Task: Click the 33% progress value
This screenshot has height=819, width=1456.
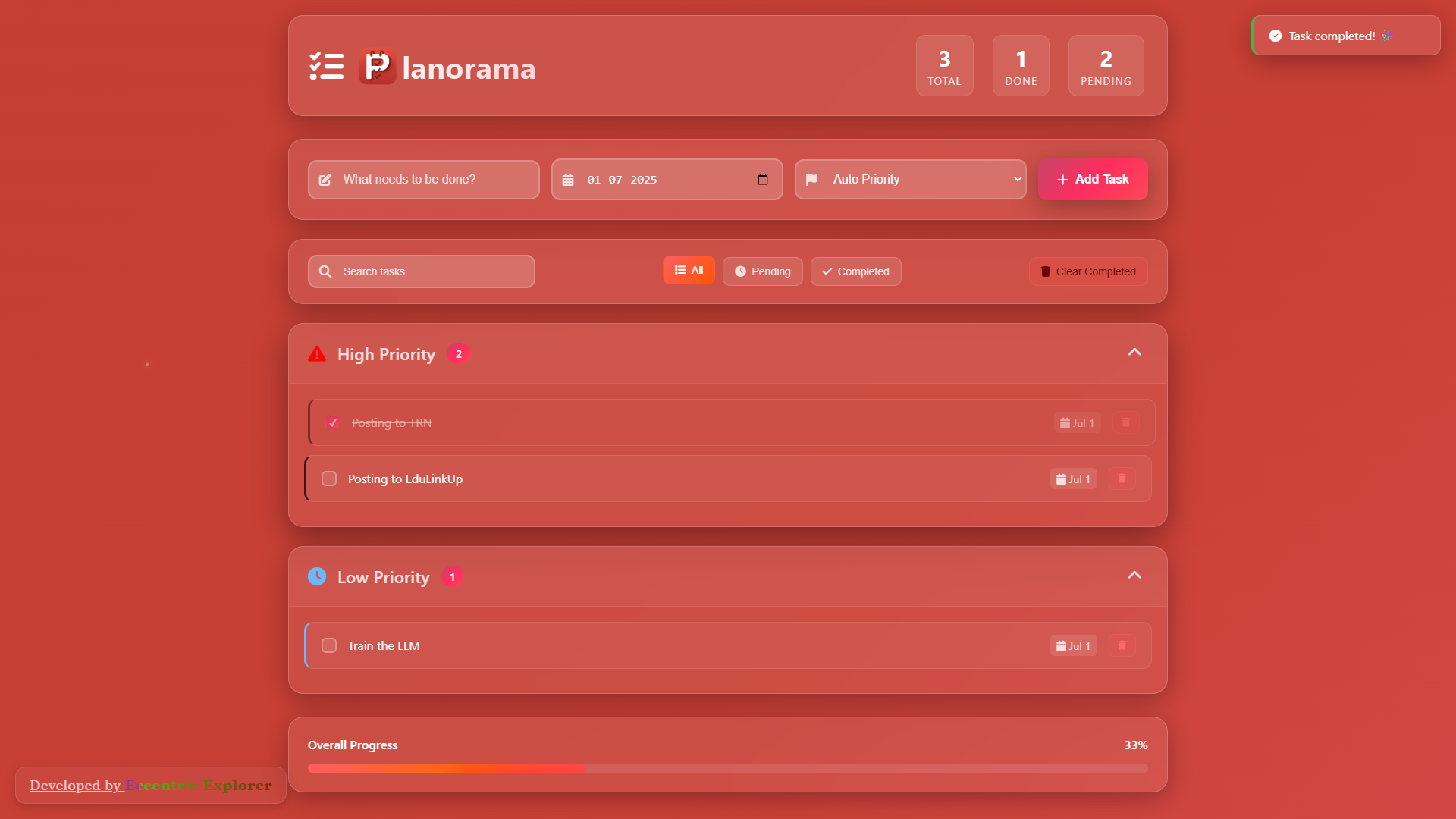Action: pos(1136,745)
